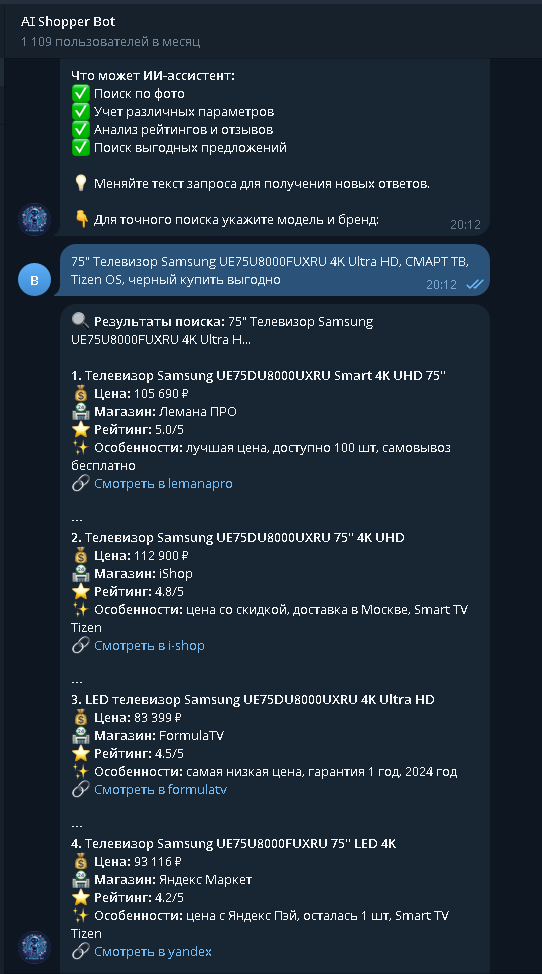542x974 pixels.
Task: Click the light bulb icon in the intro message
Action: (x=81, y=183)
